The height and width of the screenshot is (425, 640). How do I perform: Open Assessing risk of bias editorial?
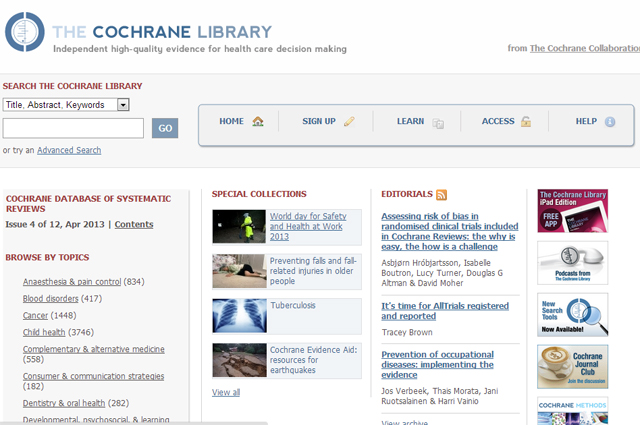[x=450, y=231]
